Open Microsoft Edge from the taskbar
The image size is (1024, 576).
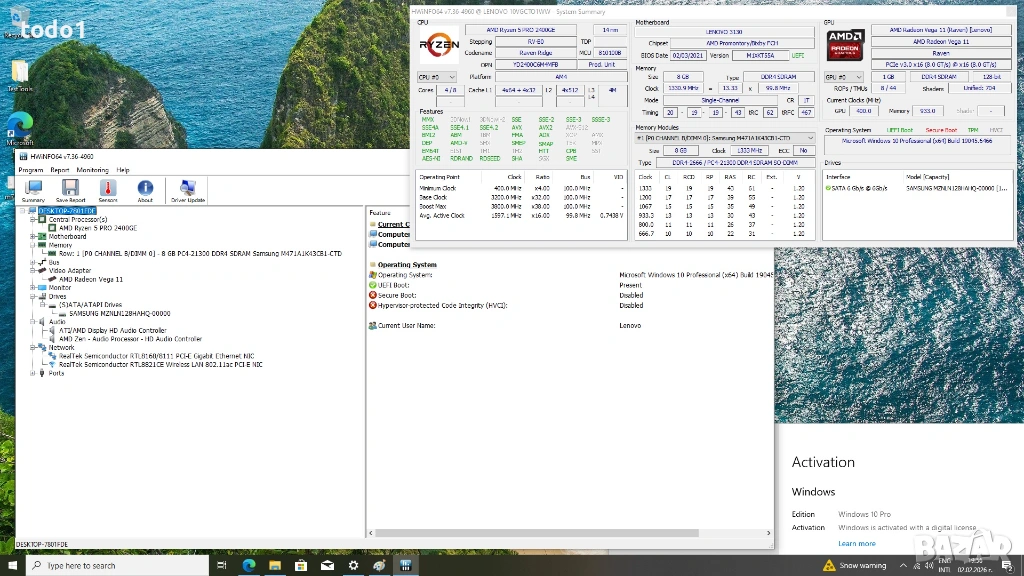249,566
